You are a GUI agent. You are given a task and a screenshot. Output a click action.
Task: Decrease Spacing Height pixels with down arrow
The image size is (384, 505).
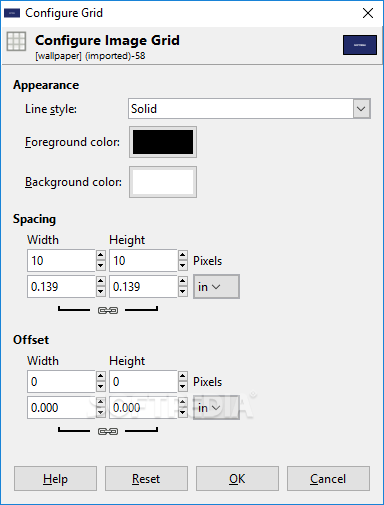(182, 266)
